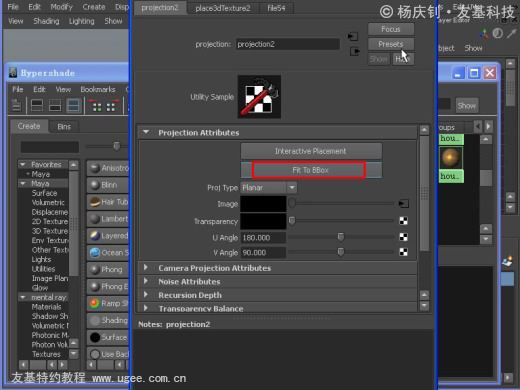Click the Image slider handle
Viewport: 520px width, 390px height.
[292, 203]
